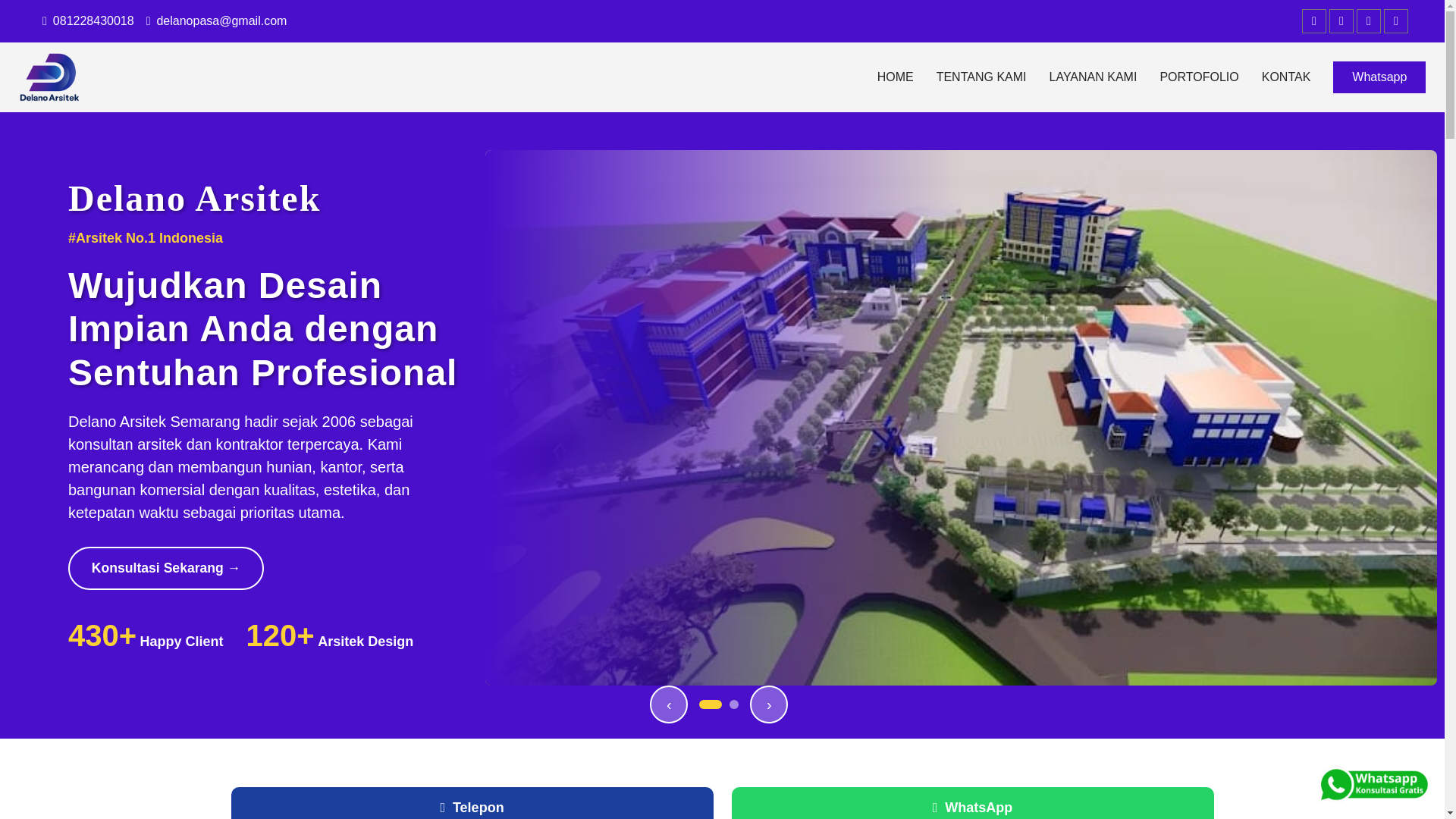Viewport: 1456px width, 819px height.
Task: Open the third social icon in top bar
Action: (1368, 21)
